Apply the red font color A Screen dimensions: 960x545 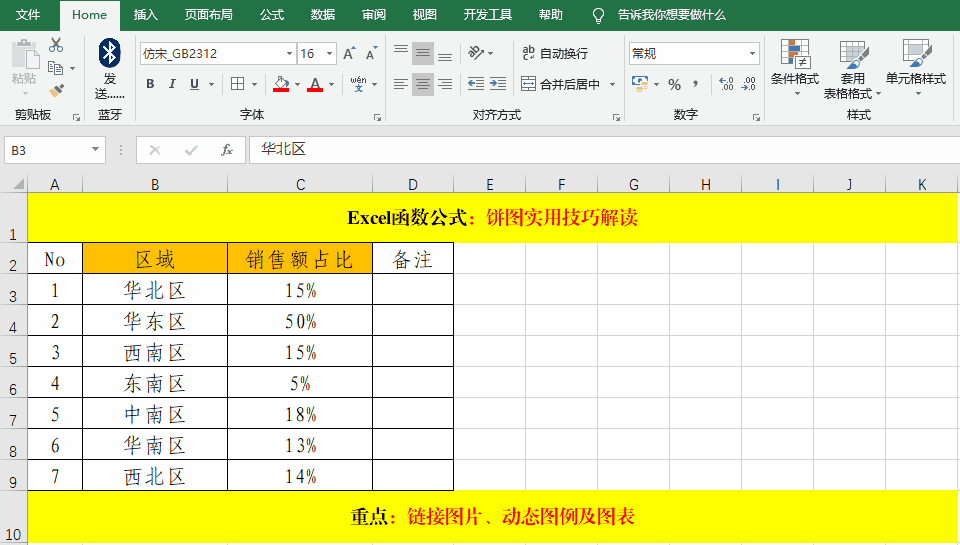(315, 84)
